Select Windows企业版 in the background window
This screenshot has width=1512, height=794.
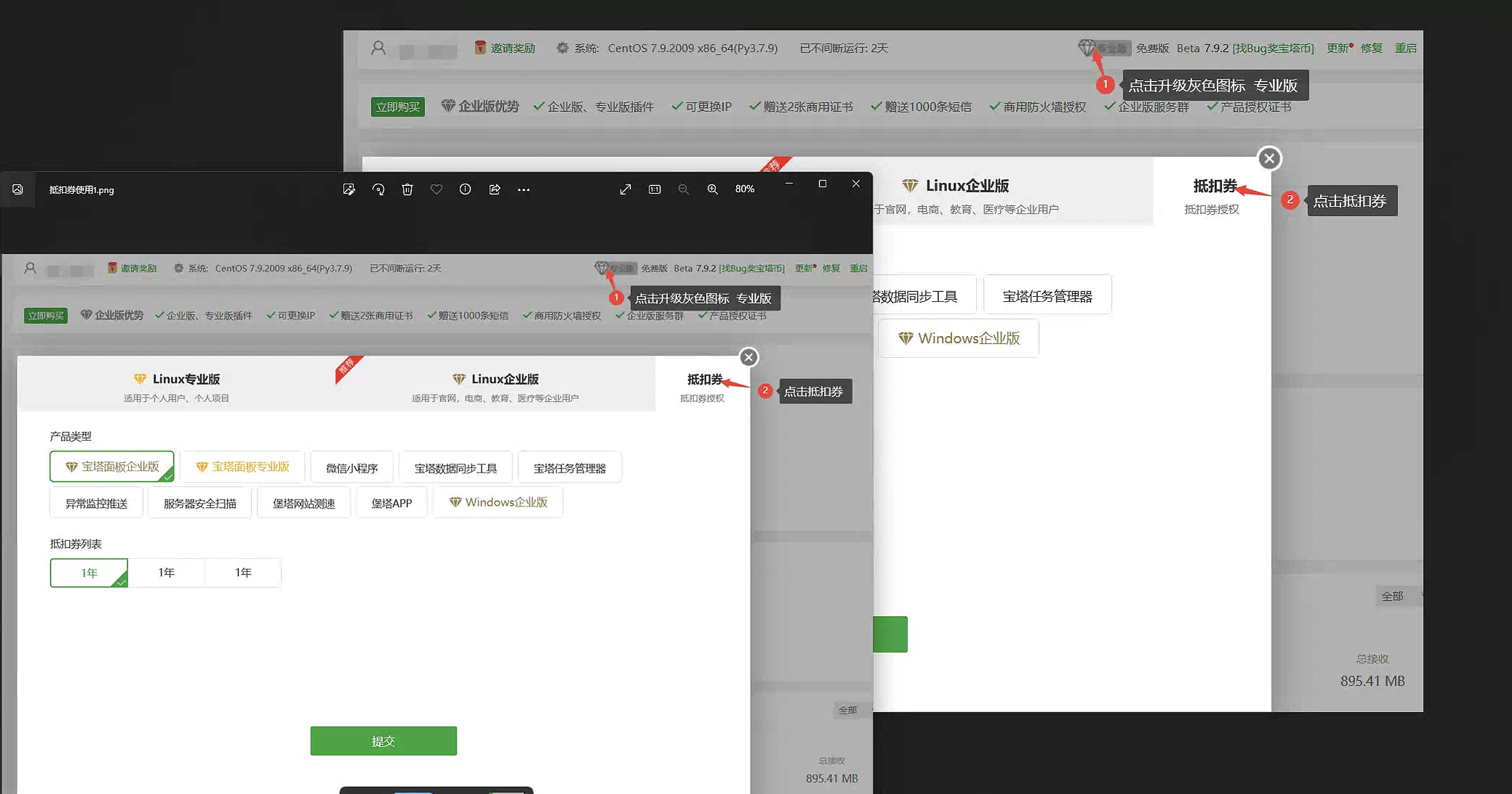[x=958, y=339]
